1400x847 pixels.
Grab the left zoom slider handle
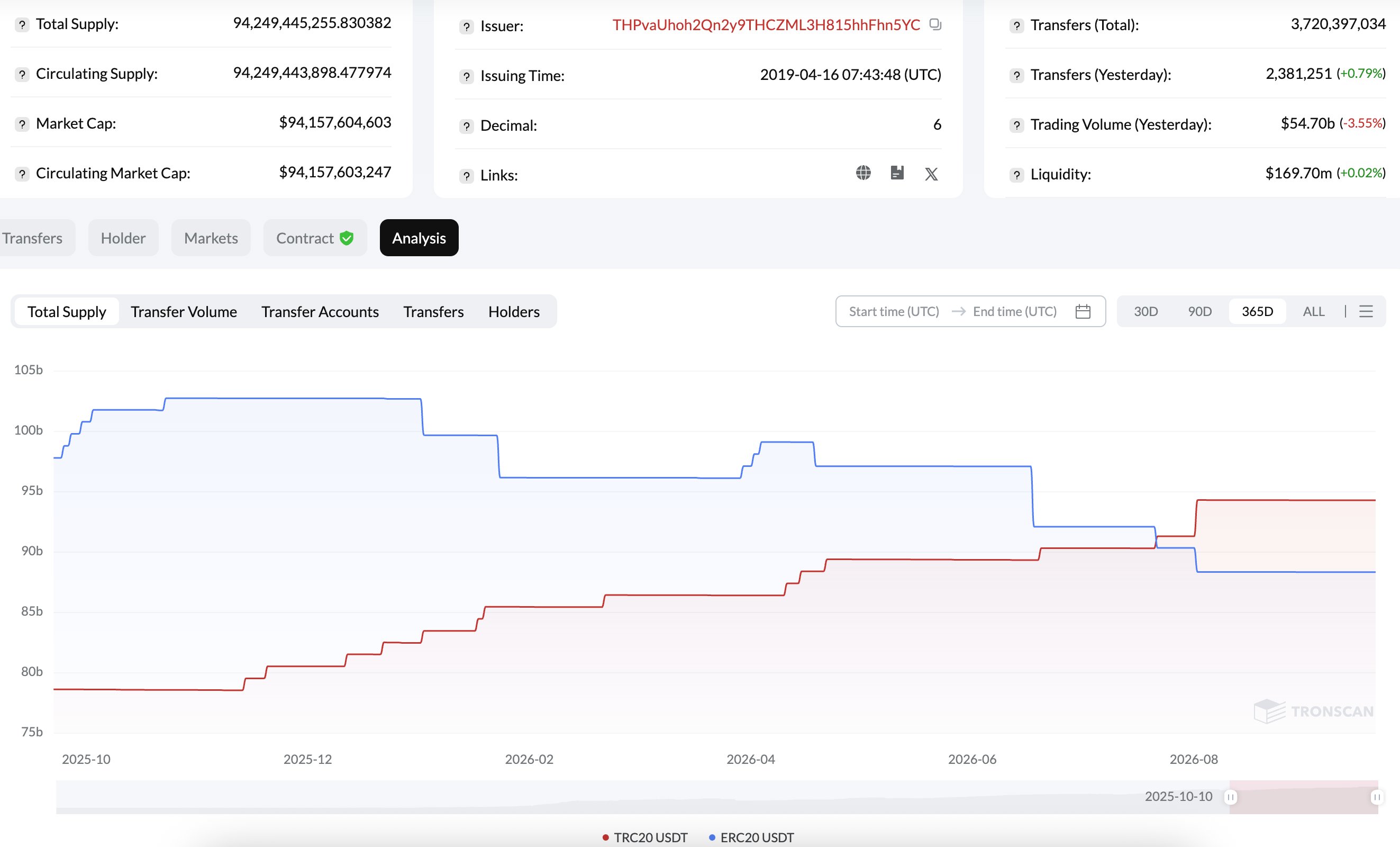(x=1230, y=797)
